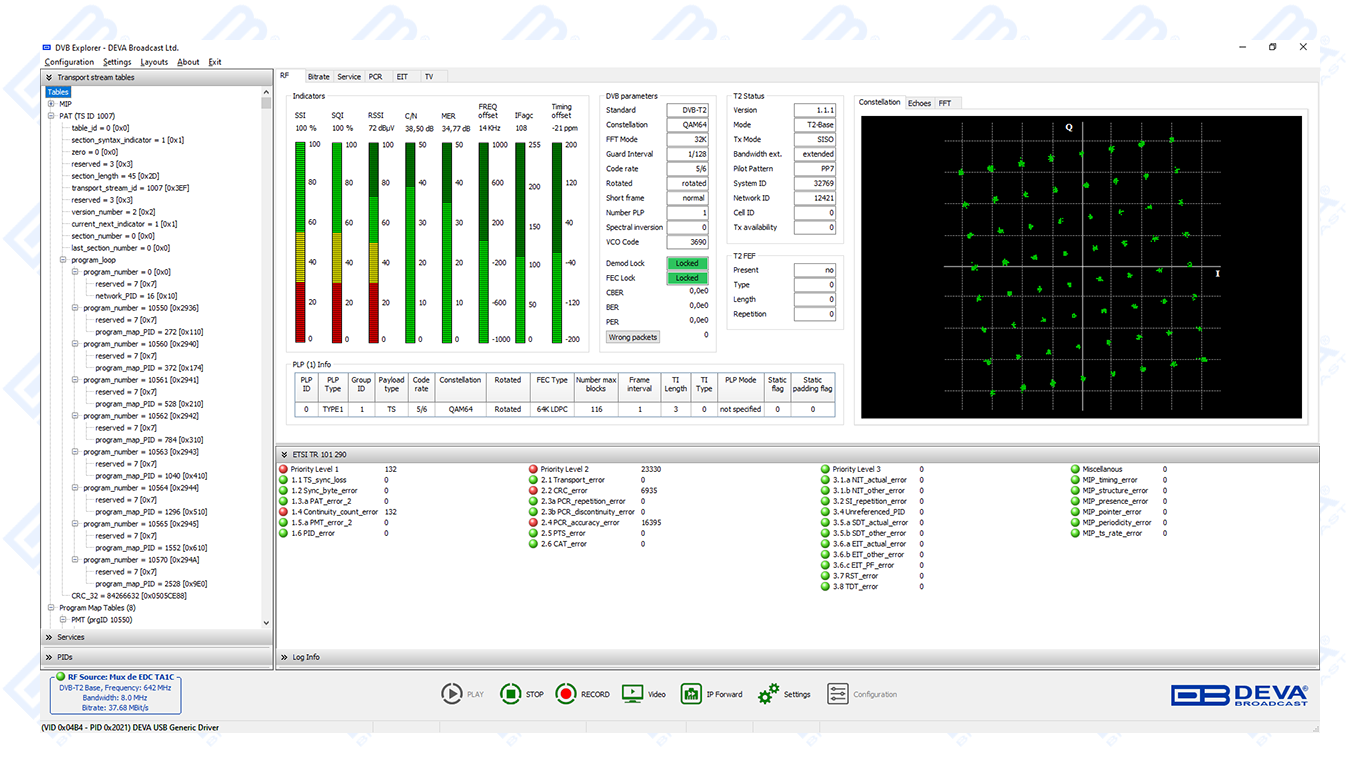Expand the MIP tree node

click(x=51, y=104)
